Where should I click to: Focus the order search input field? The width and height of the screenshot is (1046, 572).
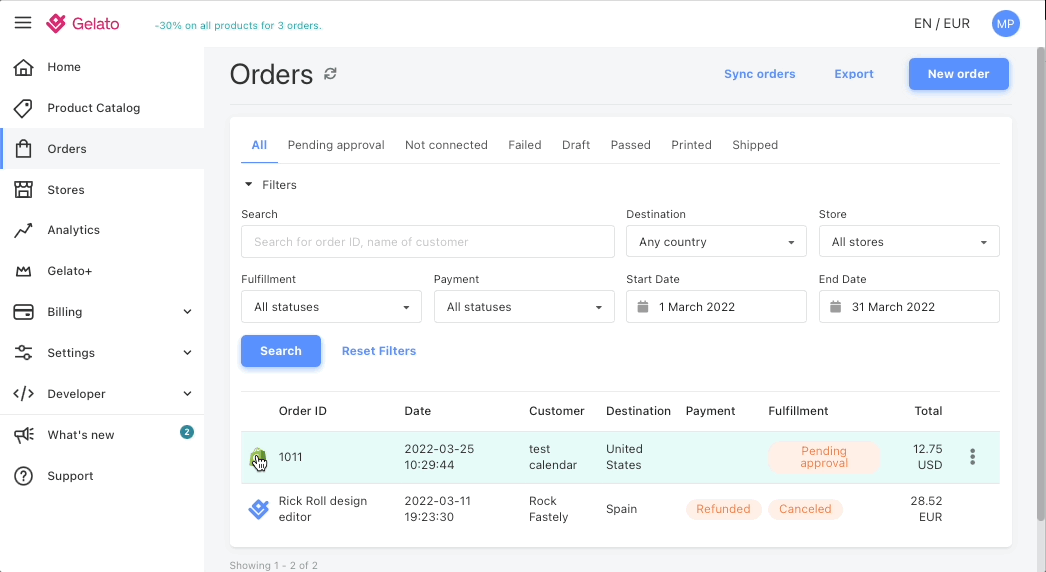(427, 242)
